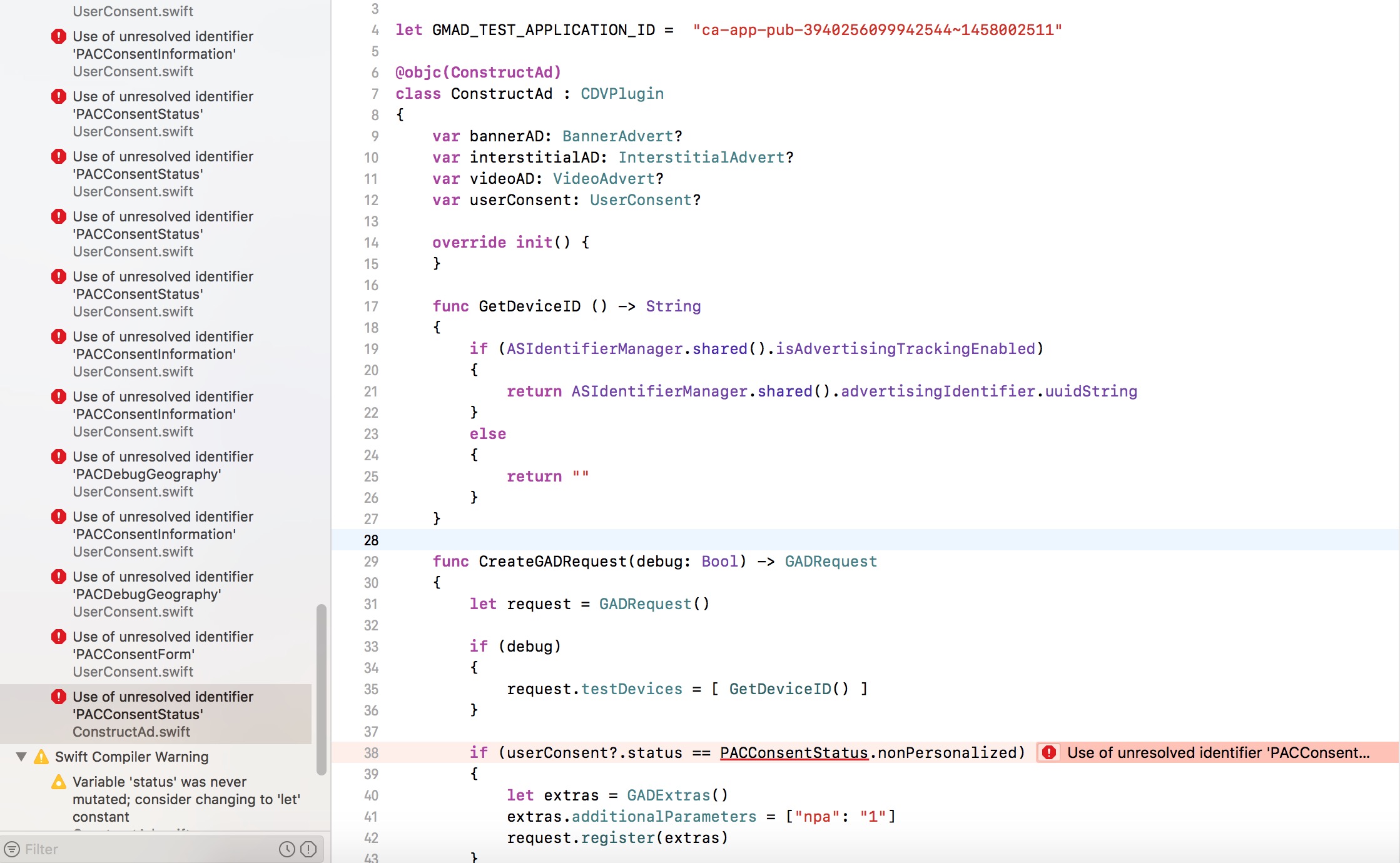The image size is (1400, 863).
Task: Click into the Filter text field
Action: click(x=94, y=849)
